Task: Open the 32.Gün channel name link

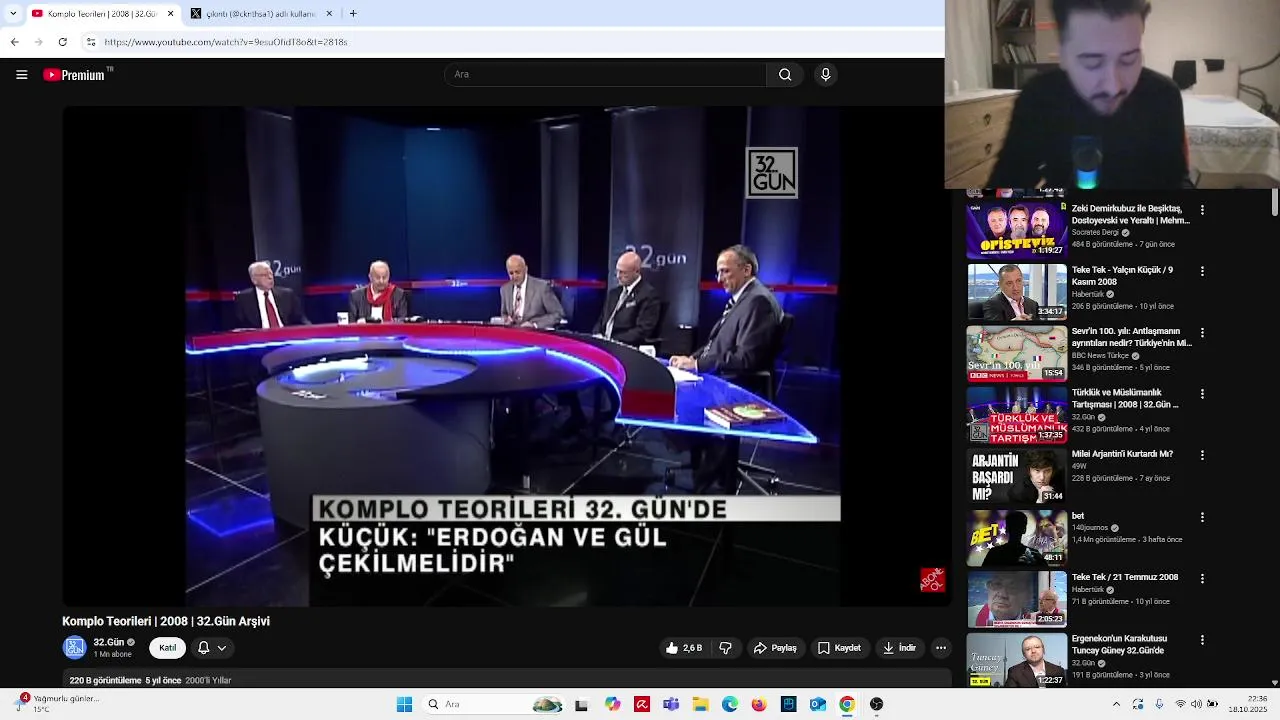Action: pyautogui.click(x=108, y=642)
